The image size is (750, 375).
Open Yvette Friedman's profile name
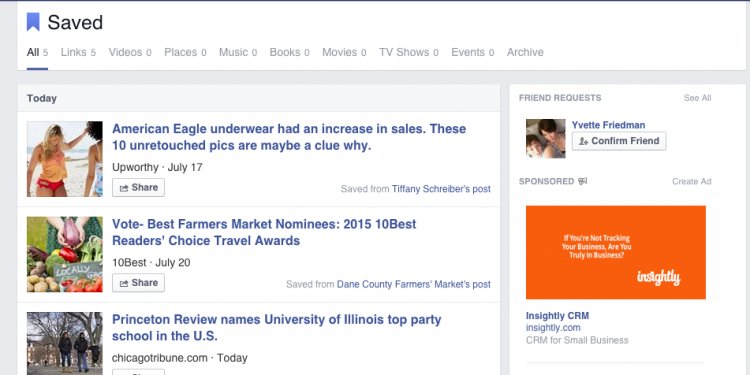click(x=608, y=125)
